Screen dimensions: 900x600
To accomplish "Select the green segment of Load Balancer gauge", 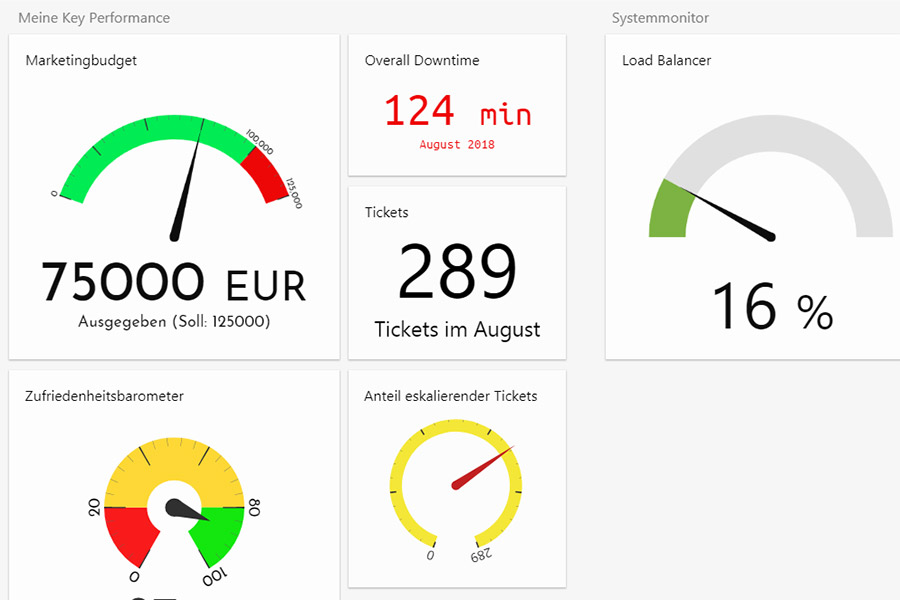I will coord(667,212).
